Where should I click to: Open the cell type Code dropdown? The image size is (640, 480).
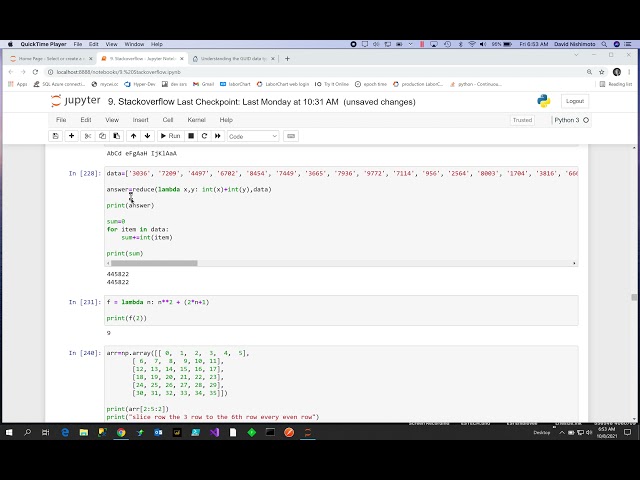(253, 136)
